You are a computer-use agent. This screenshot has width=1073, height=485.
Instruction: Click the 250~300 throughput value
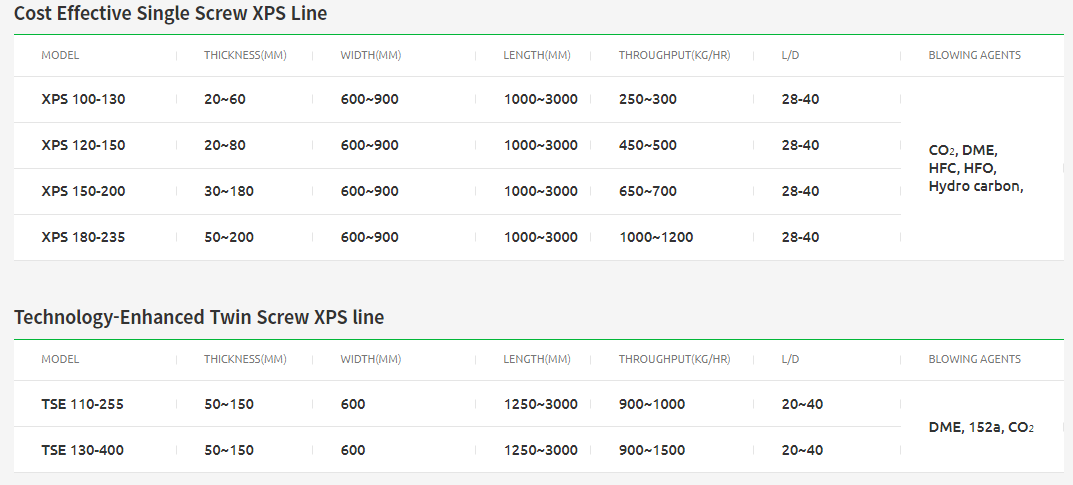click(x=648, y=99)
